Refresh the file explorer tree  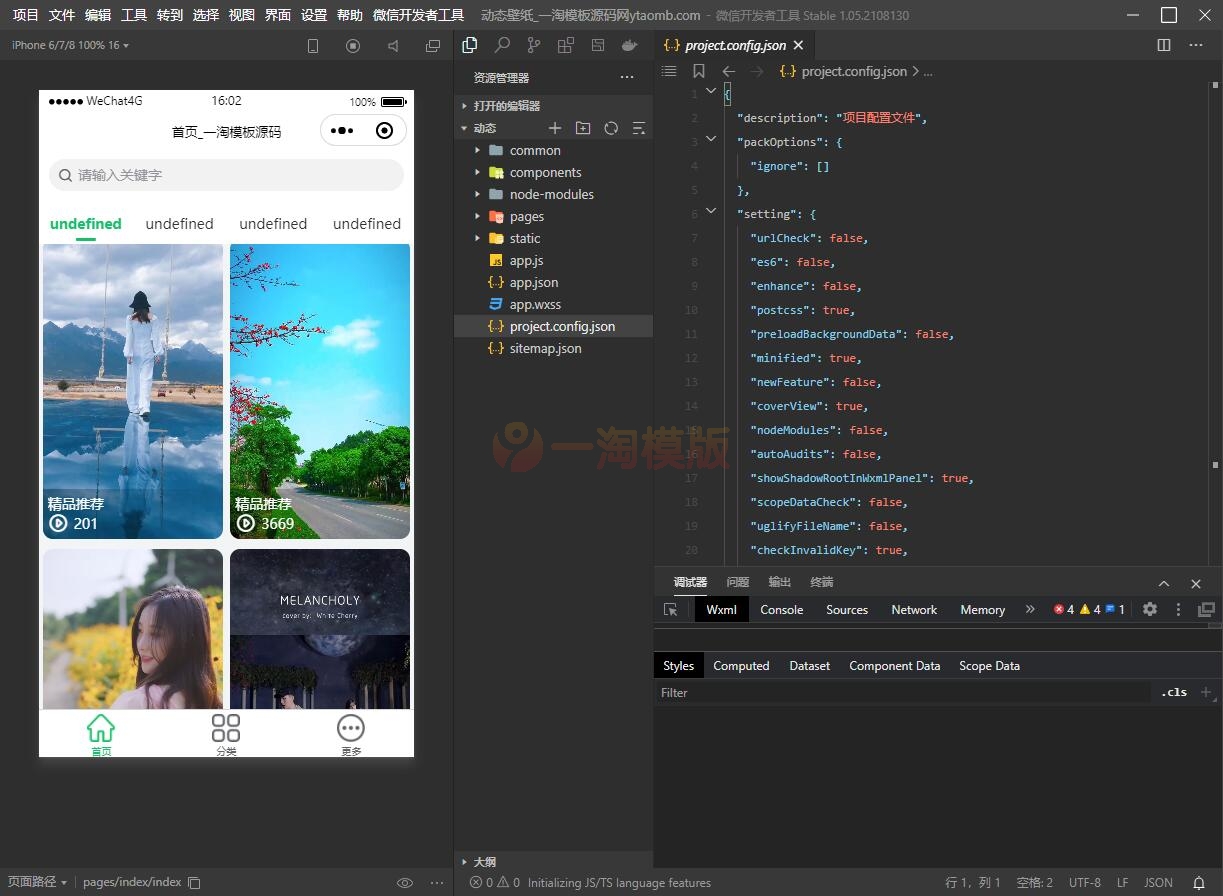611,128
